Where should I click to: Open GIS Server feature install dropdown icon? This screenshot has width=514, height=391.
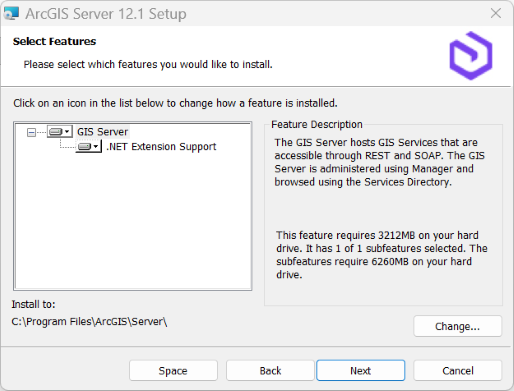coord(60,132)
